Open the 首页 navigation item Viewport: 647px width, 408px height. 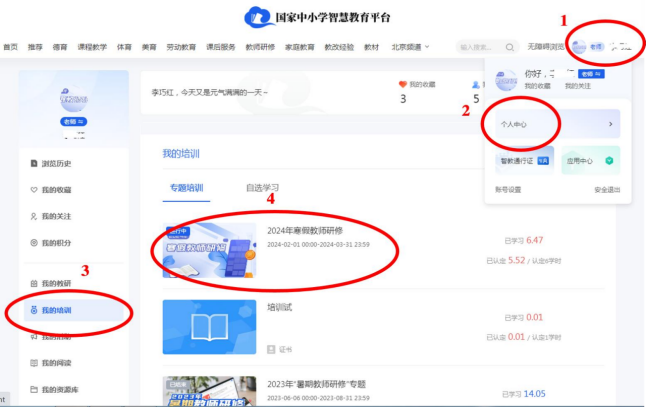[10, 47]
